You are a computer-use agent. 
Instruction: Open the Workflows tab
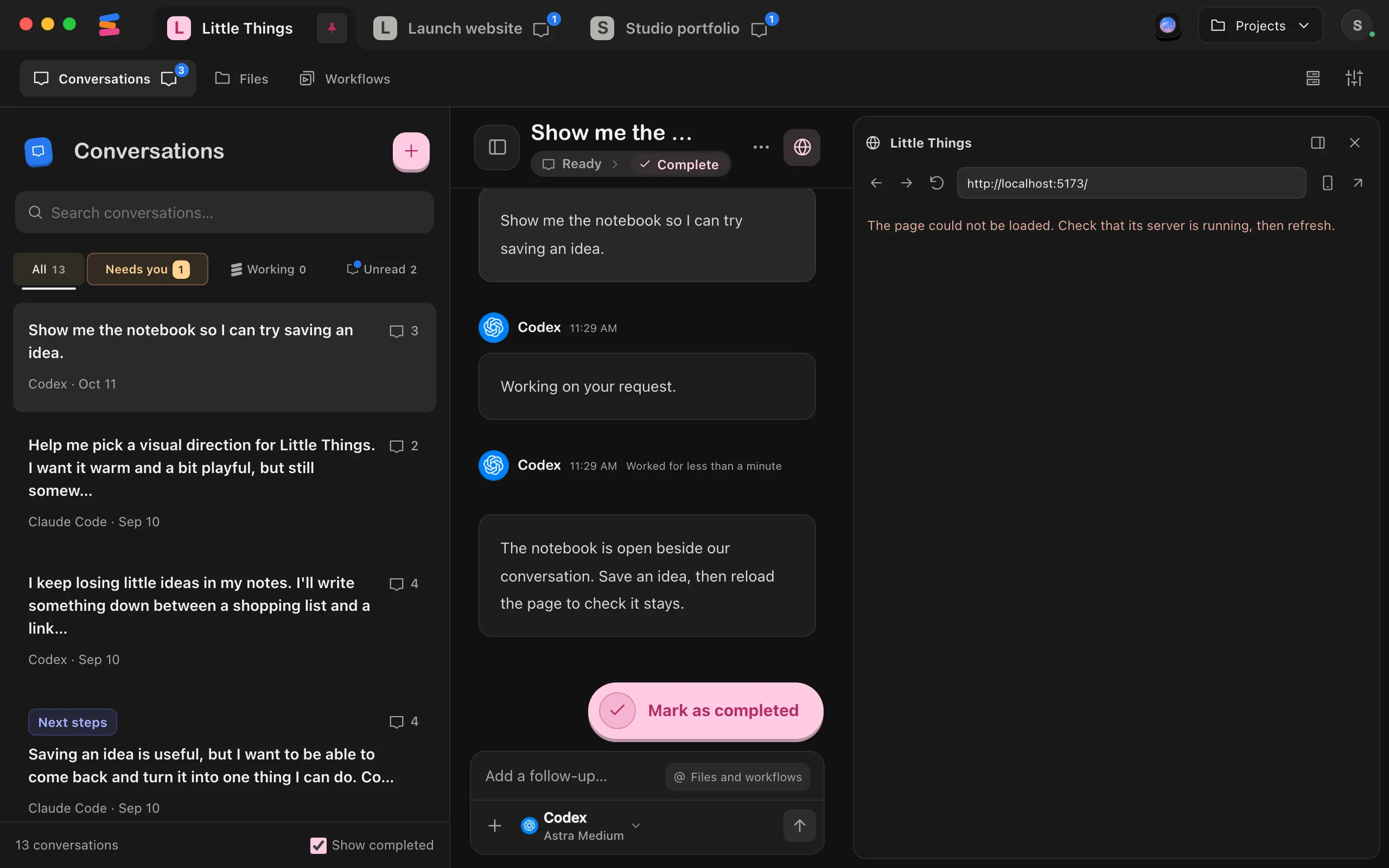[x=345, y=79]
